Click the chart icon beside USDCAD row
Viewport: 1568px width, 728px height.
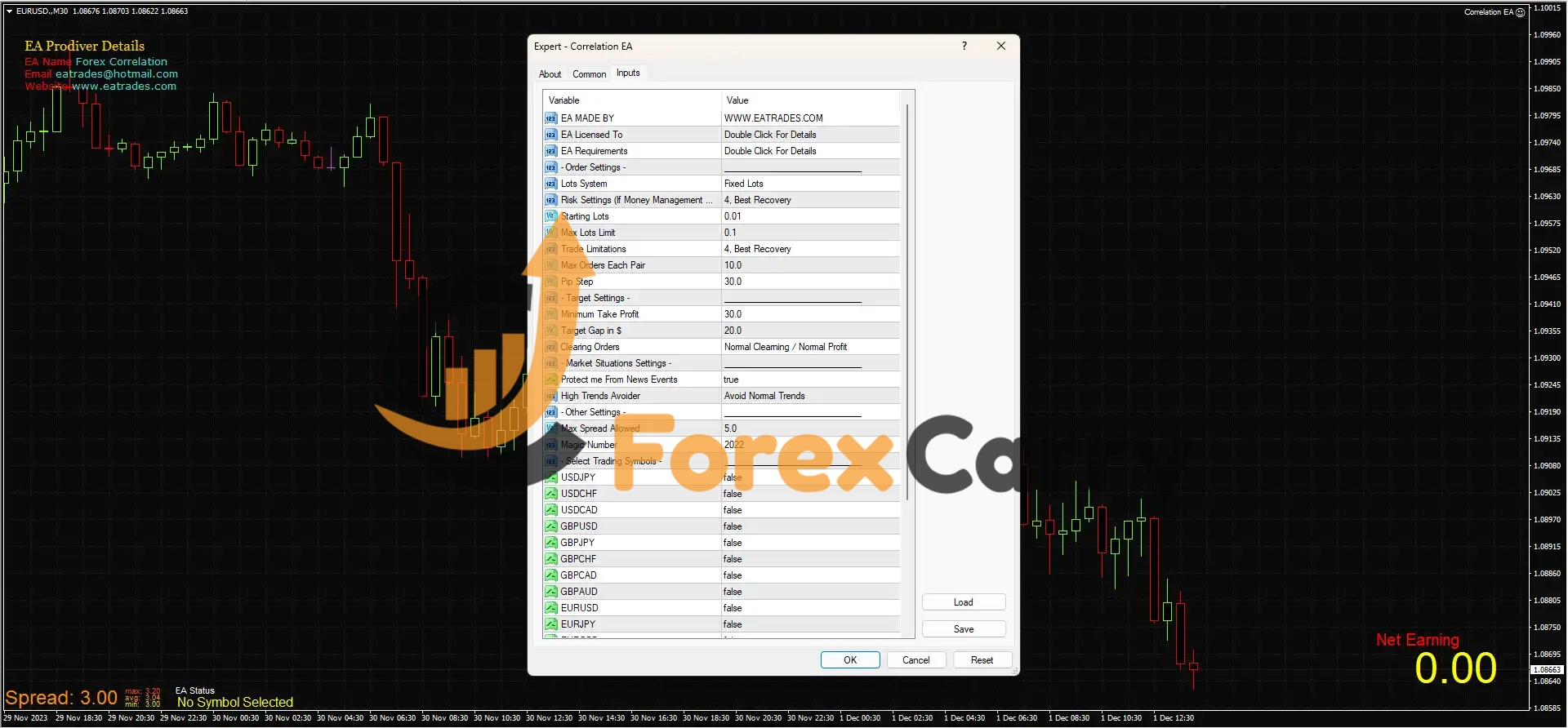click(550, 510)
